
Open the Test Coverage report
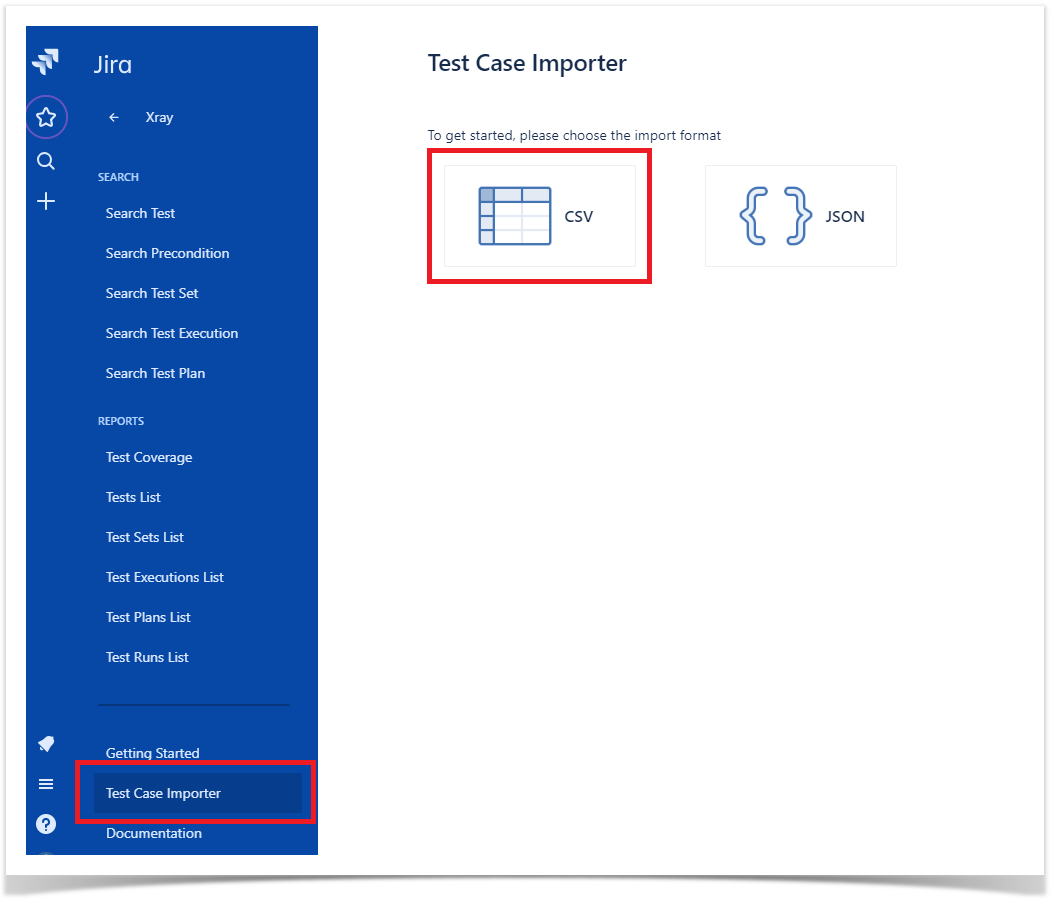point(149,457)
